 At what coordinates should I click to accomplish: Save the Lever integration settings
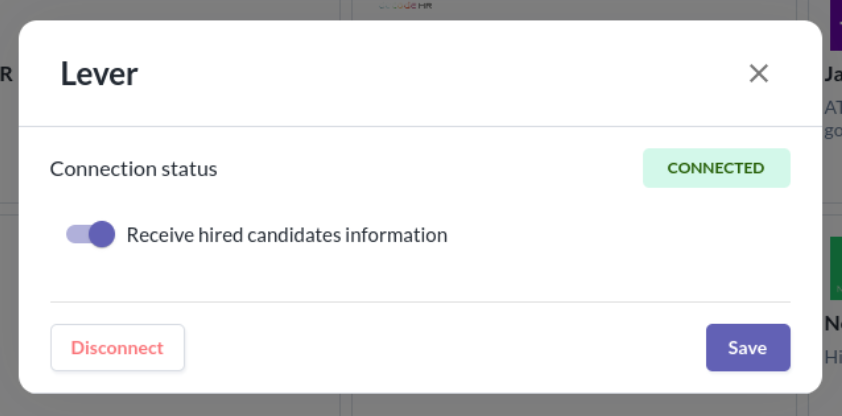(x=748, y=347)
